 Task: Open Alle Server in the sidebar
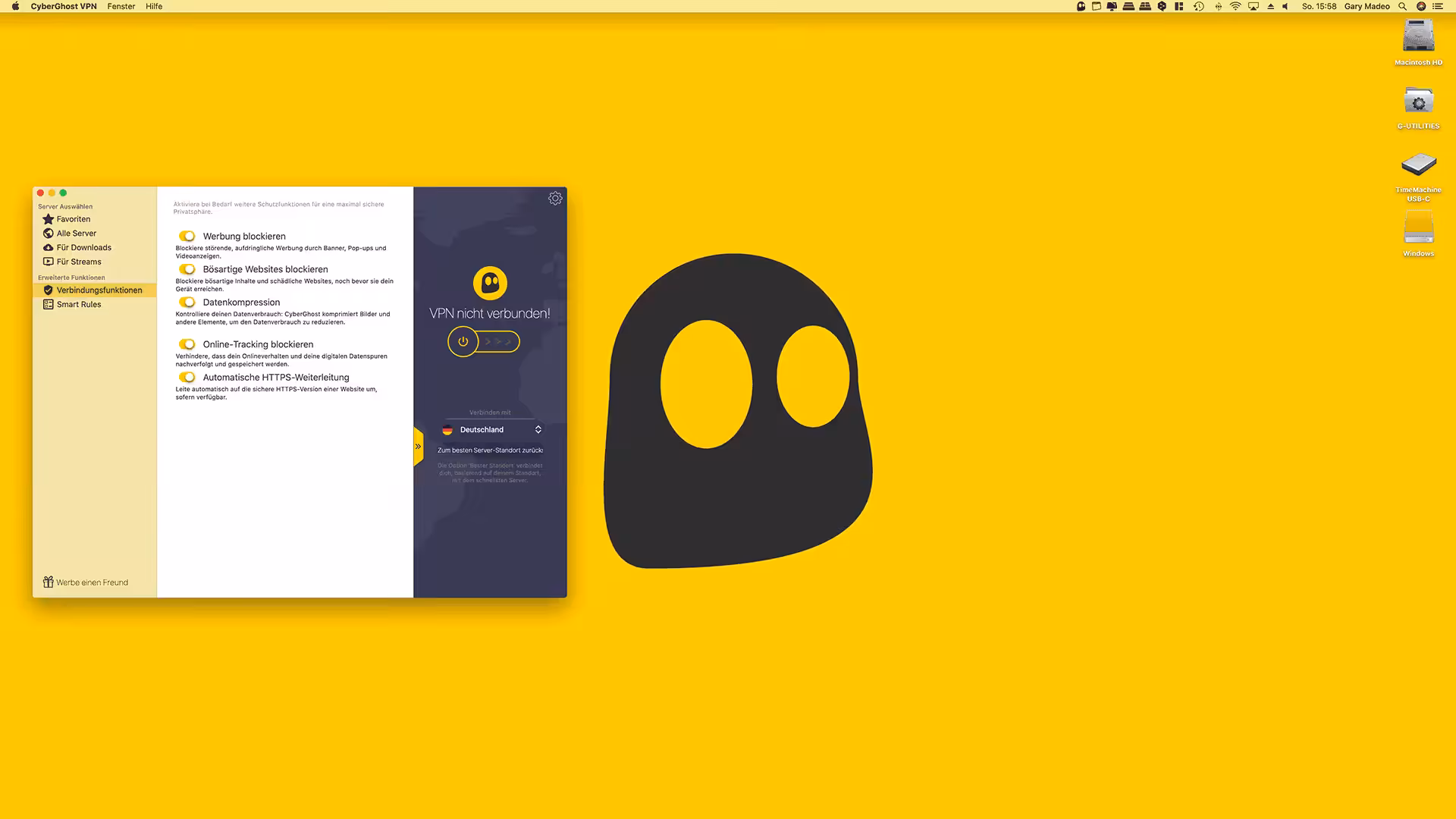[49, 233]
